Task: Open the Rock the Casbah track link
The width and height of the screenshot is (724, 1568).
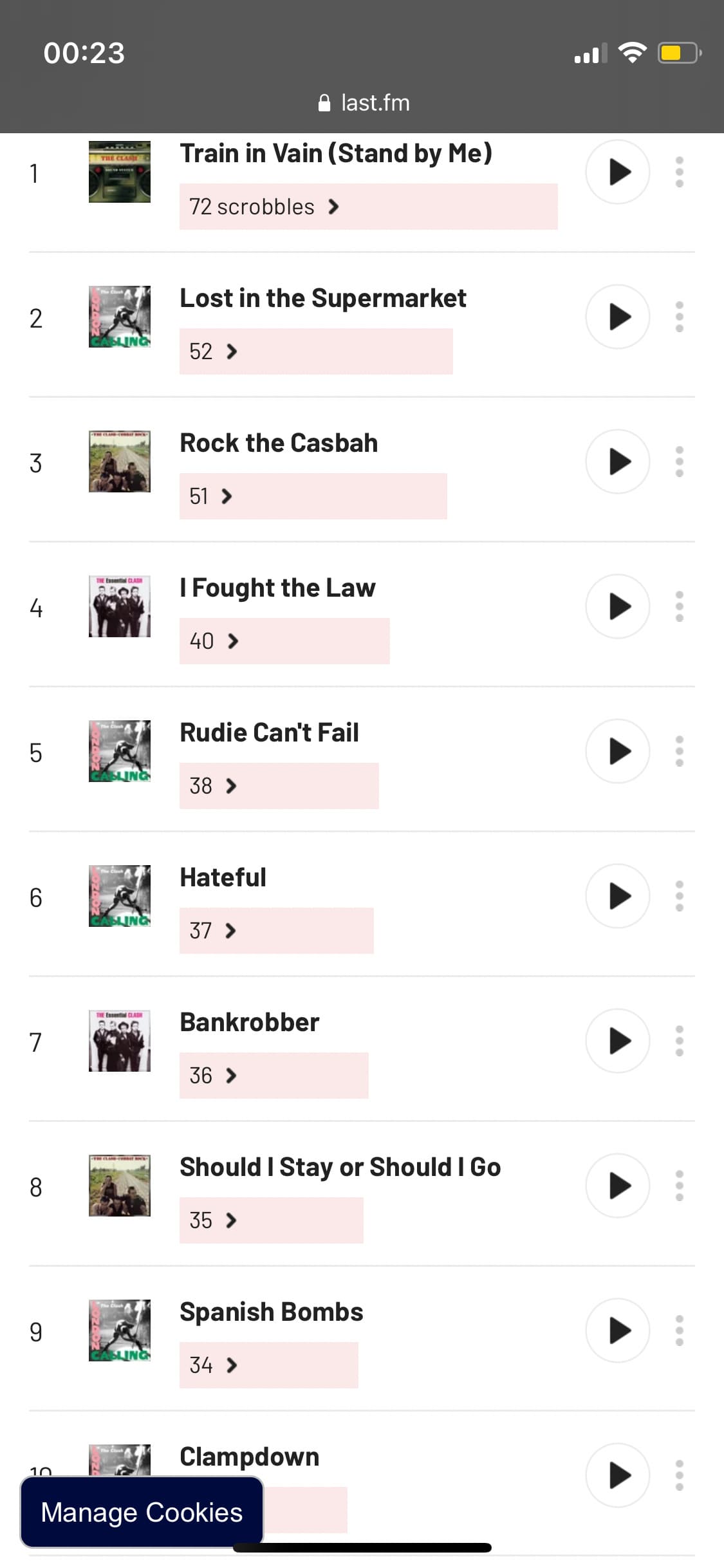Action: pyautogui.click(x=279, y=443)
